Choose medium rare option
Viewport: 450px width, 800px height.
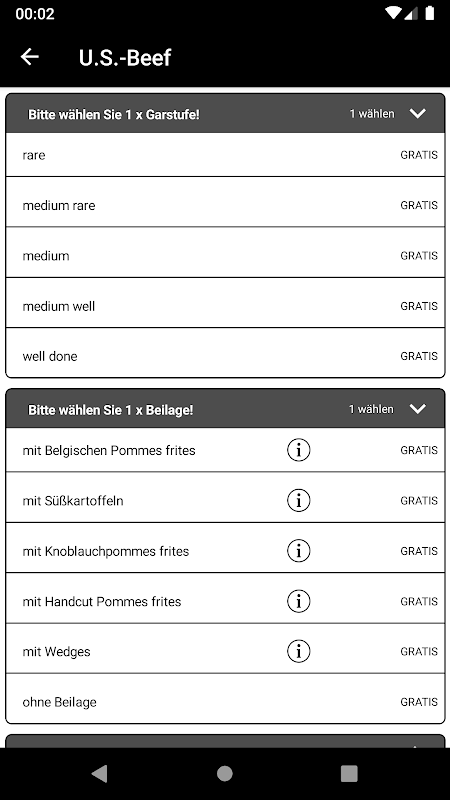click(225, 205)
